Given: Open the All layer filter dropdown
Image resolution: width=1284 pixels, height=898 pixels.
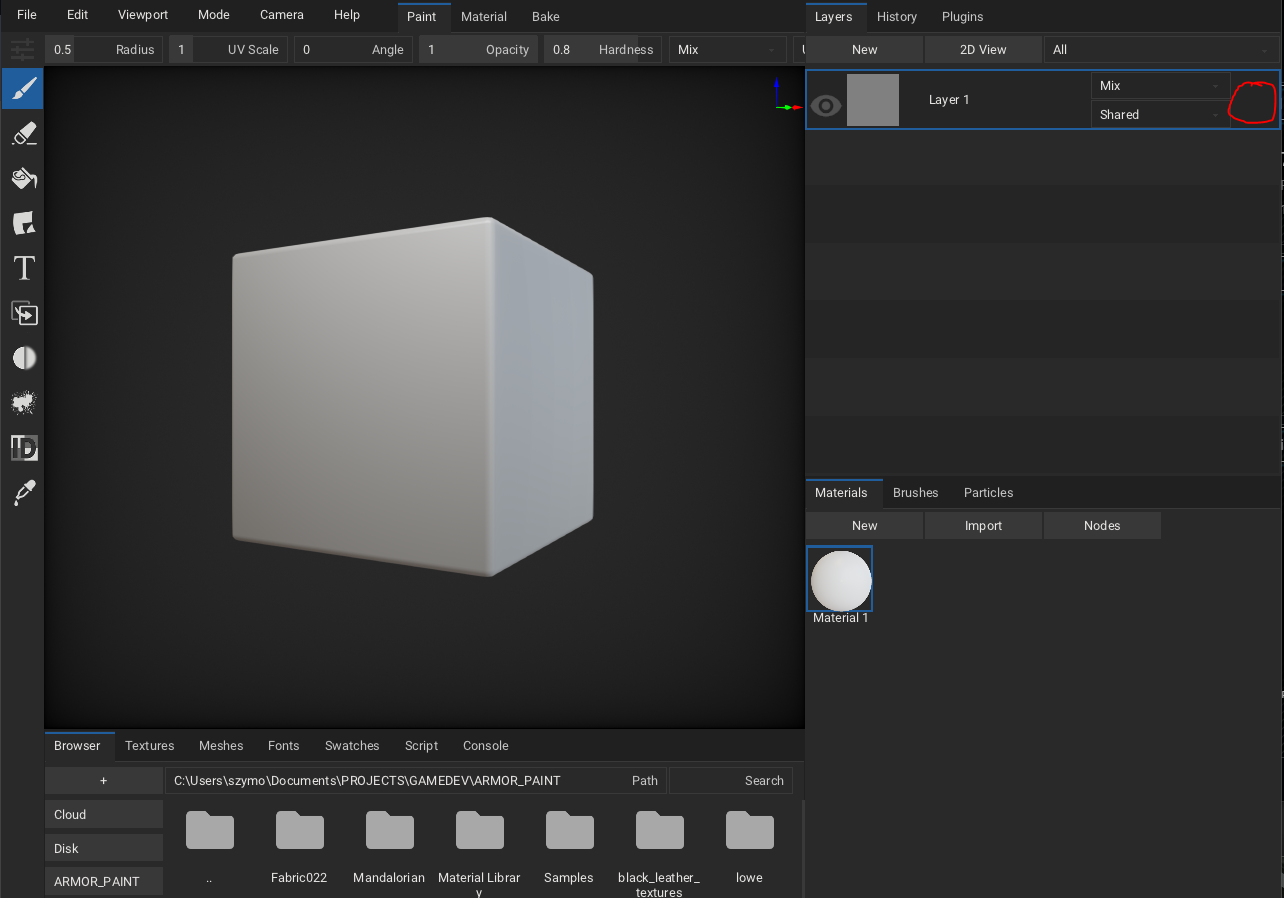Looking at the screenshot, I should pyautogui.click(x=1160, y=49).
